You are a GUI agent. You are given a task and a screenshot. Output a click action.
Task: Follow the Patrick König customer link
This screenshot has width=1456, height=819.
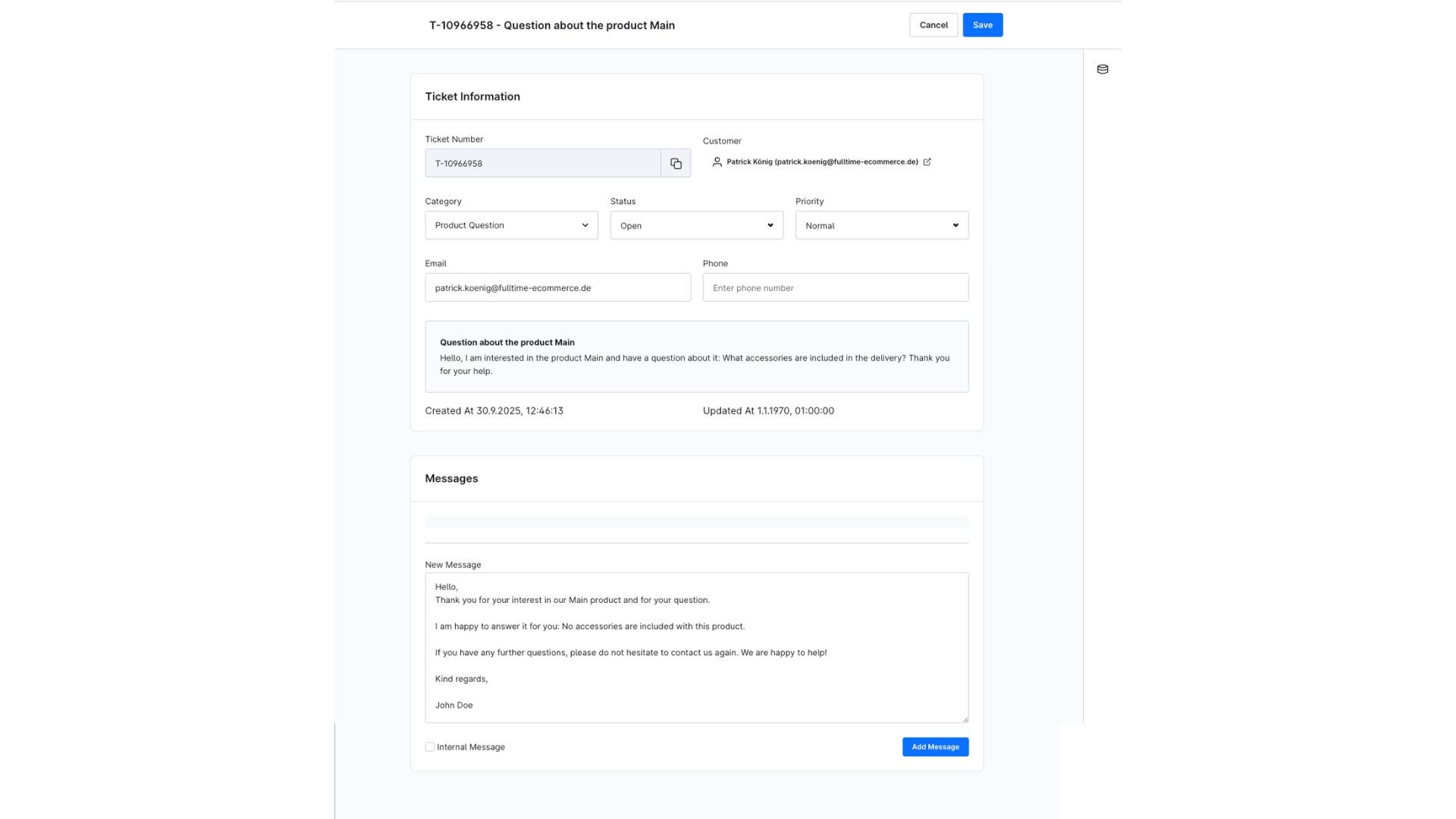(x=821, y=162)
